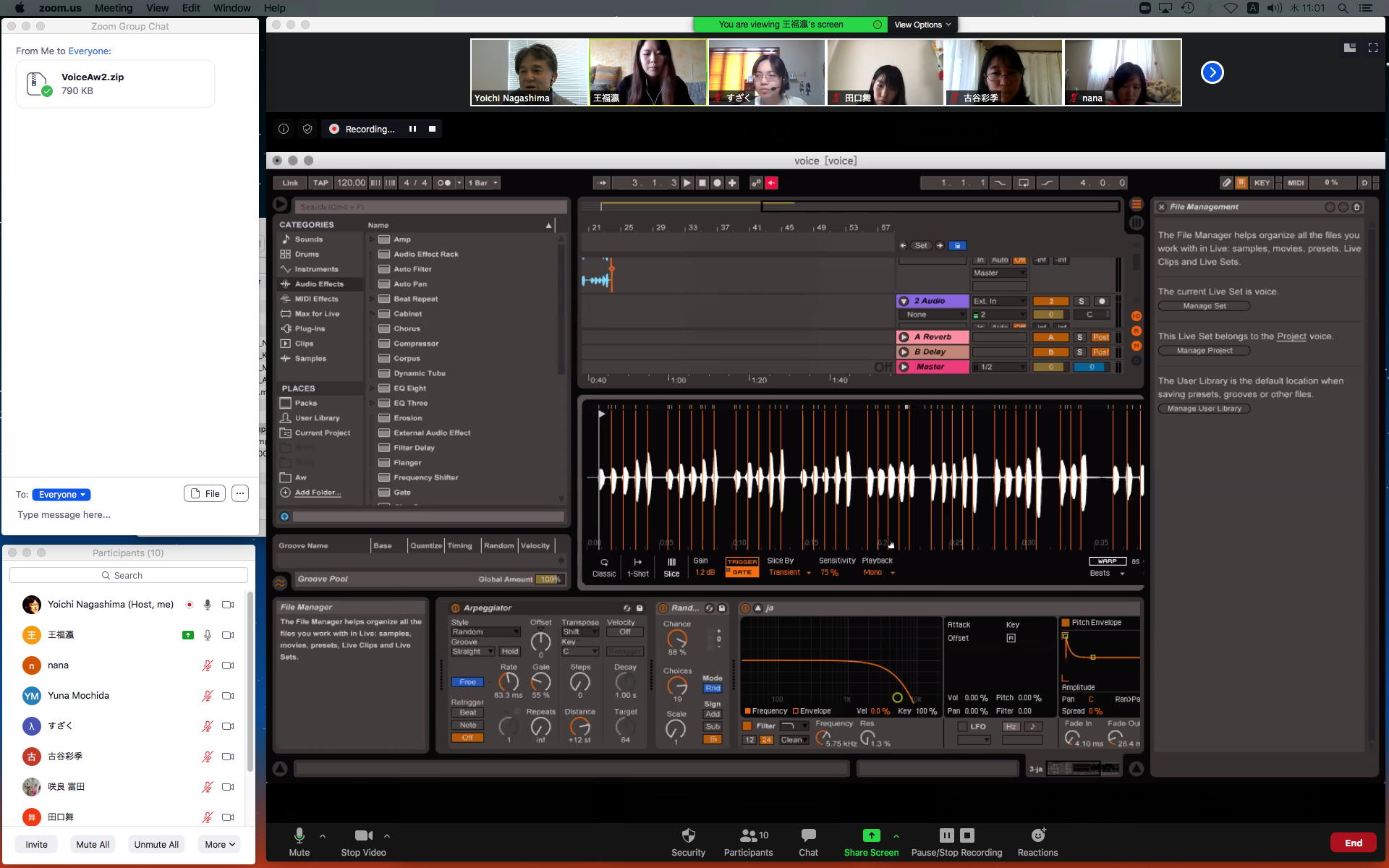Enter full screen mode icon in Zoom window

tap(1372, 48)
